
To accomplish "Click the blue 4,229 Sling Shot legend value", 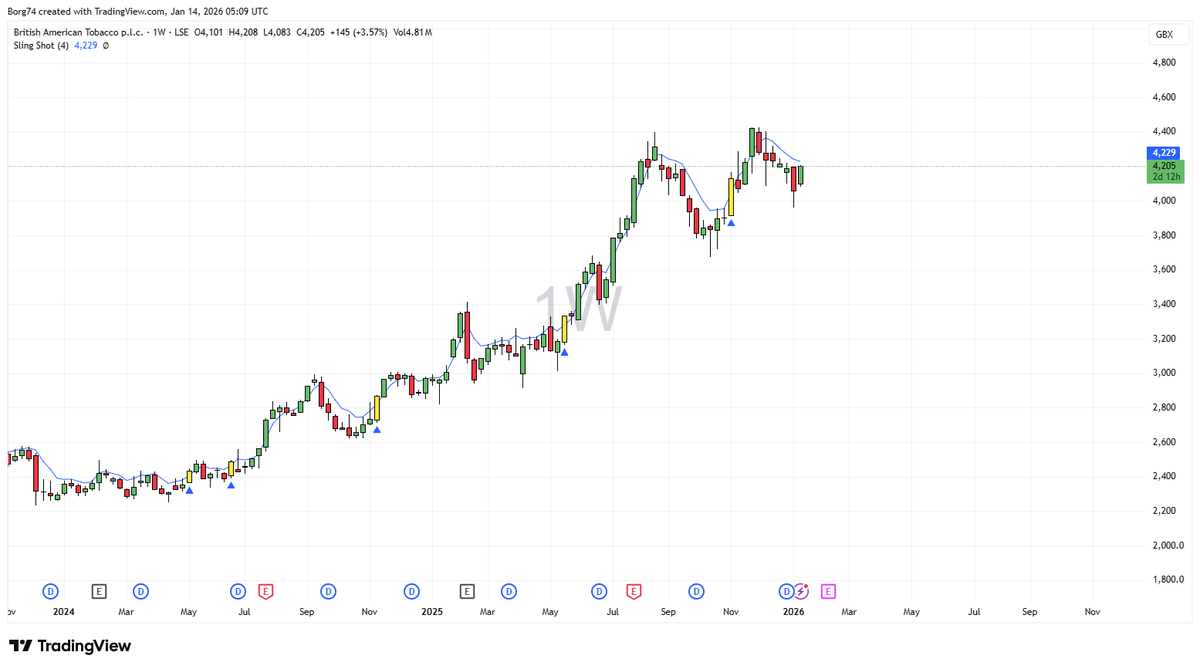I will 86,46.
